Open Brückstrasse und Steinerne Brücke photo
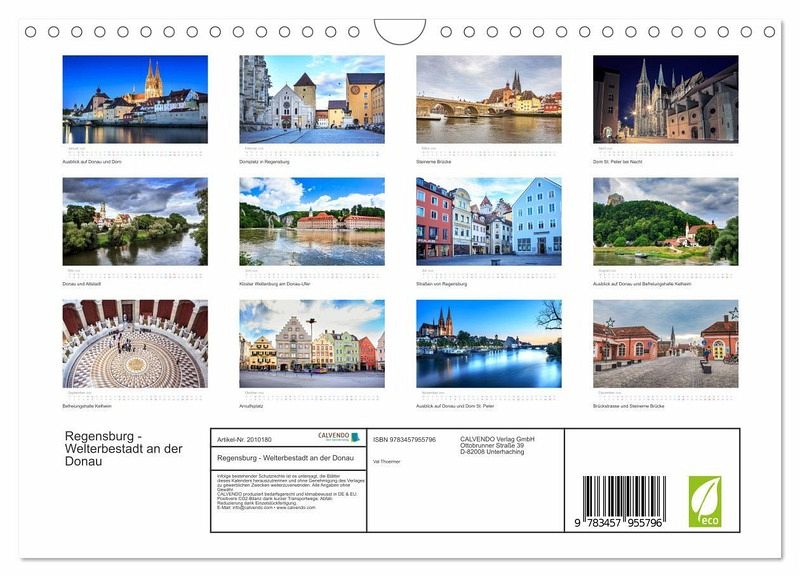 [665, 343]
